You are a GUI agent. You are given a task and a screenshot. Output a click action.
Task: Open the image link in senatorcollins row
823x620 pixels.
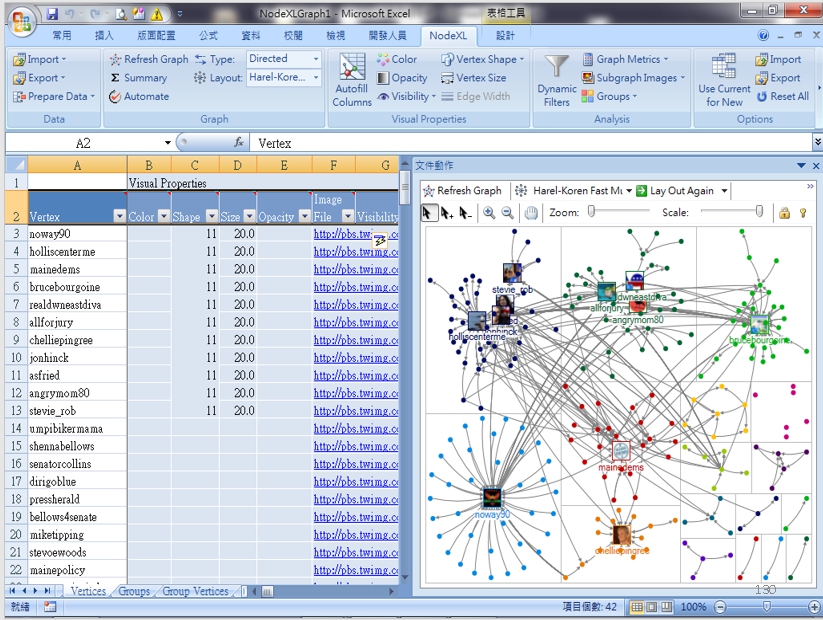tap(355, 464)
